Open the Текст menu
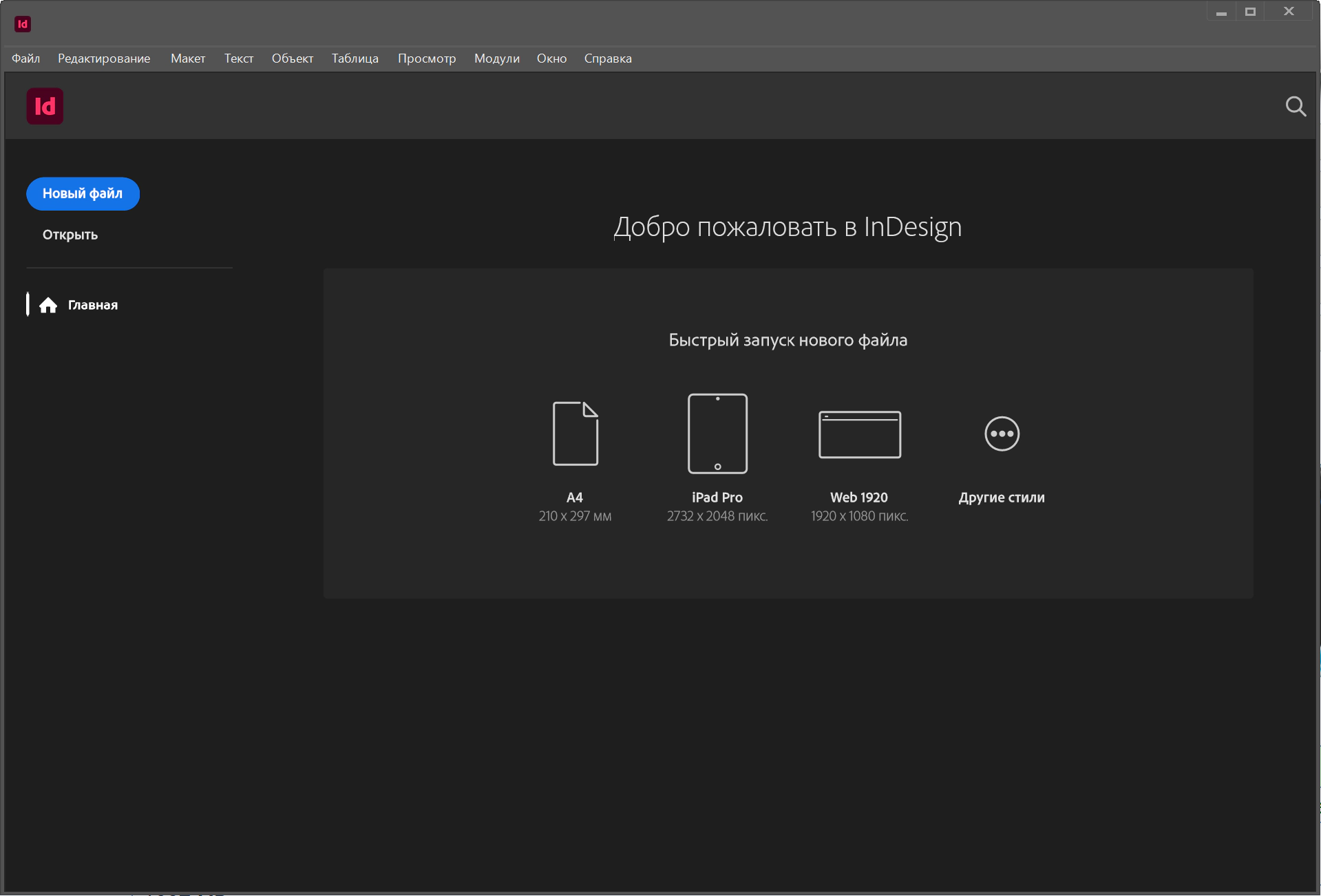The width and height of the screenshot is (1321, 896). (x=239, y=58)
